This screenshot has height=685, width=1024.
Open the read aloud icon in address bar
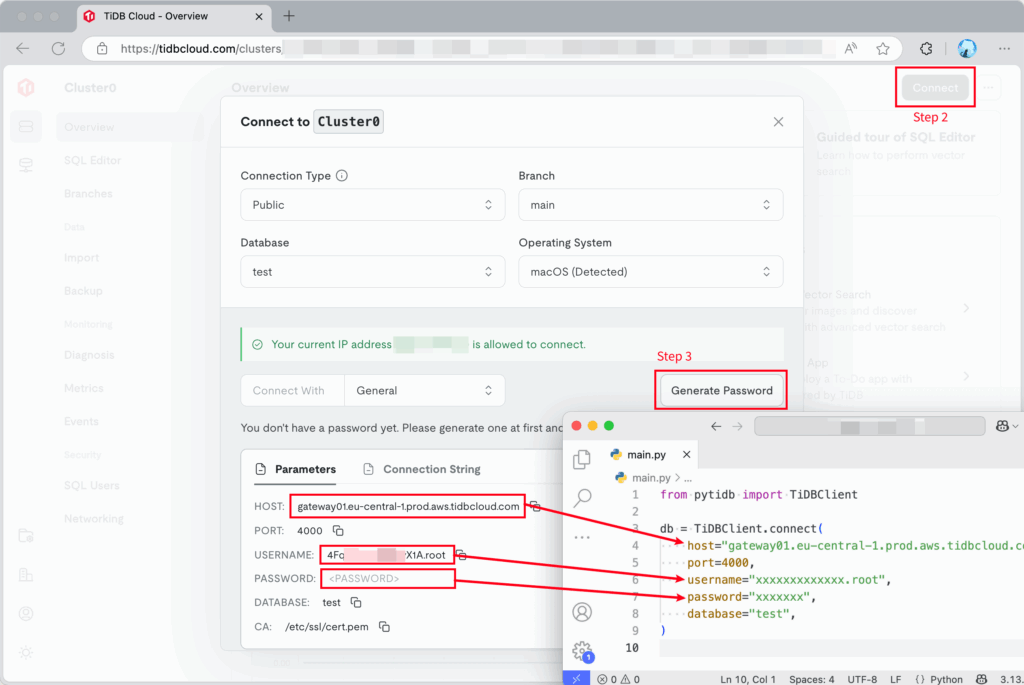[850, 48]
